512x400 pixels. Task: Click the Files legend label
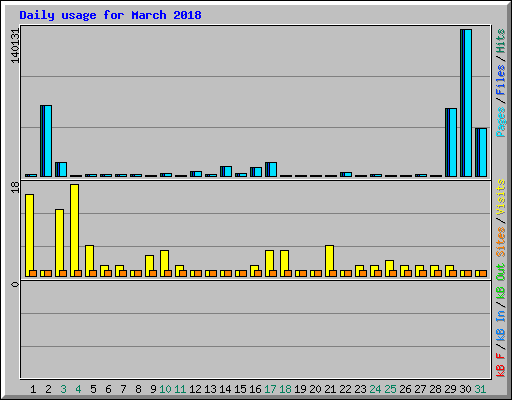click(501, 80)
